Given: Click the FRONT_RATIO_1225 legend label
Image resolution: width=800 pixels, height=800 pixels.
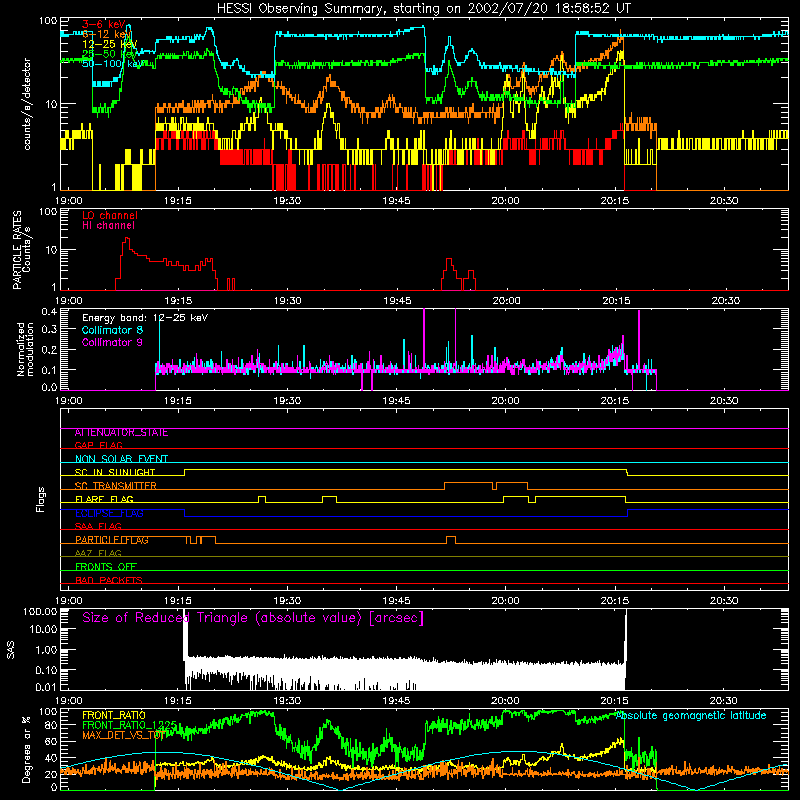Looking at the screenshot, I should click(129, 725).
